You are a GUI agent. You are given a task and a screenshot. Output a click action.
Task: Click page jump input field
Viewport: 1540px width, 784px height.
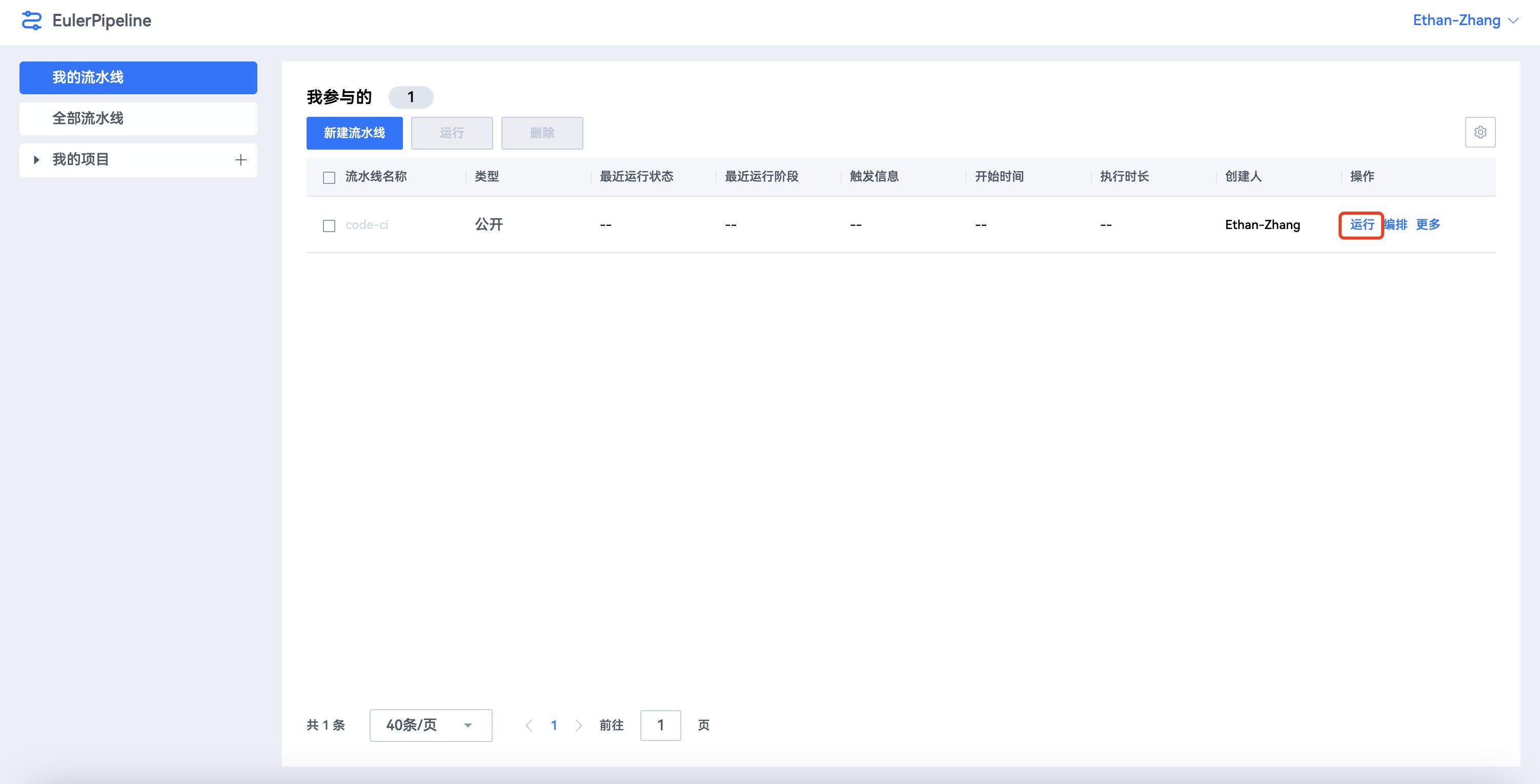pyautogui.click(x=660, y=725)
